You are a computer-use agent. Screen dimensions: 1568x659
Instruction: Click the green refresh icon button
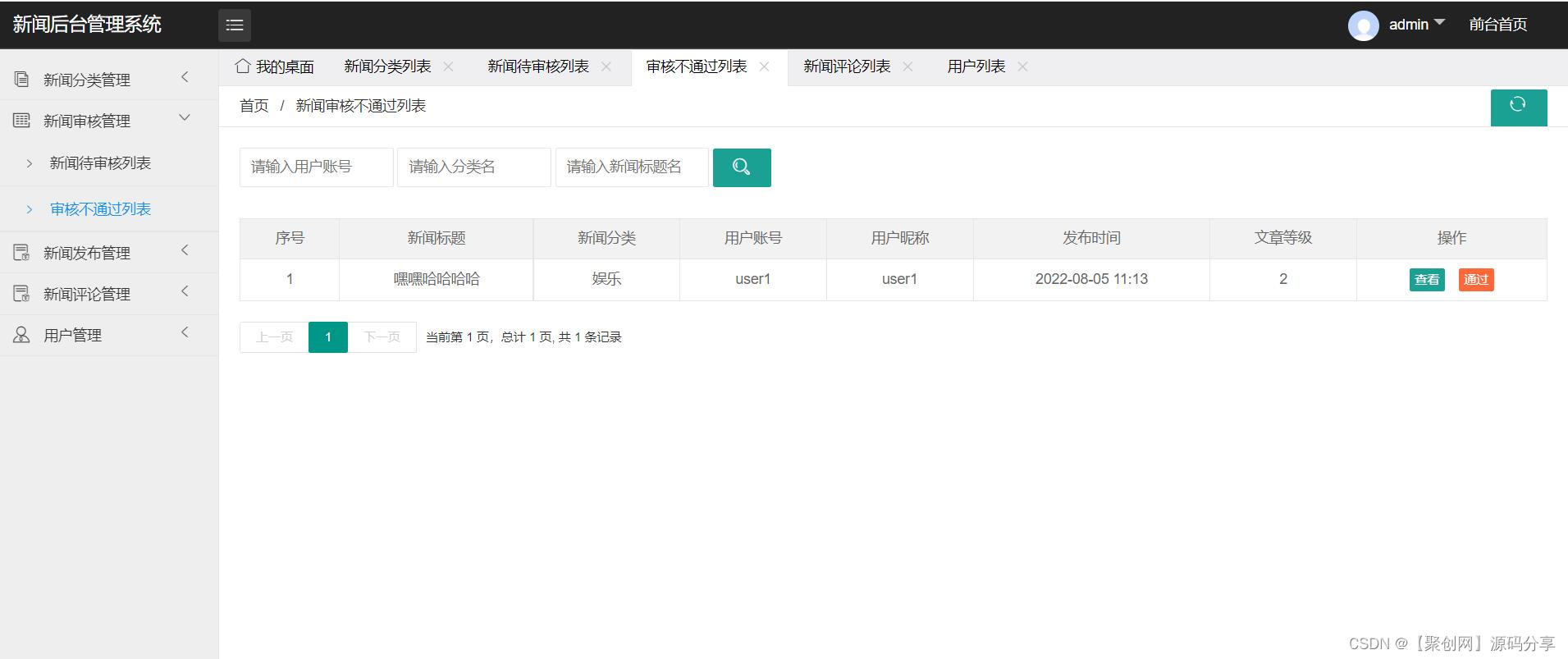pos(1519,108)
